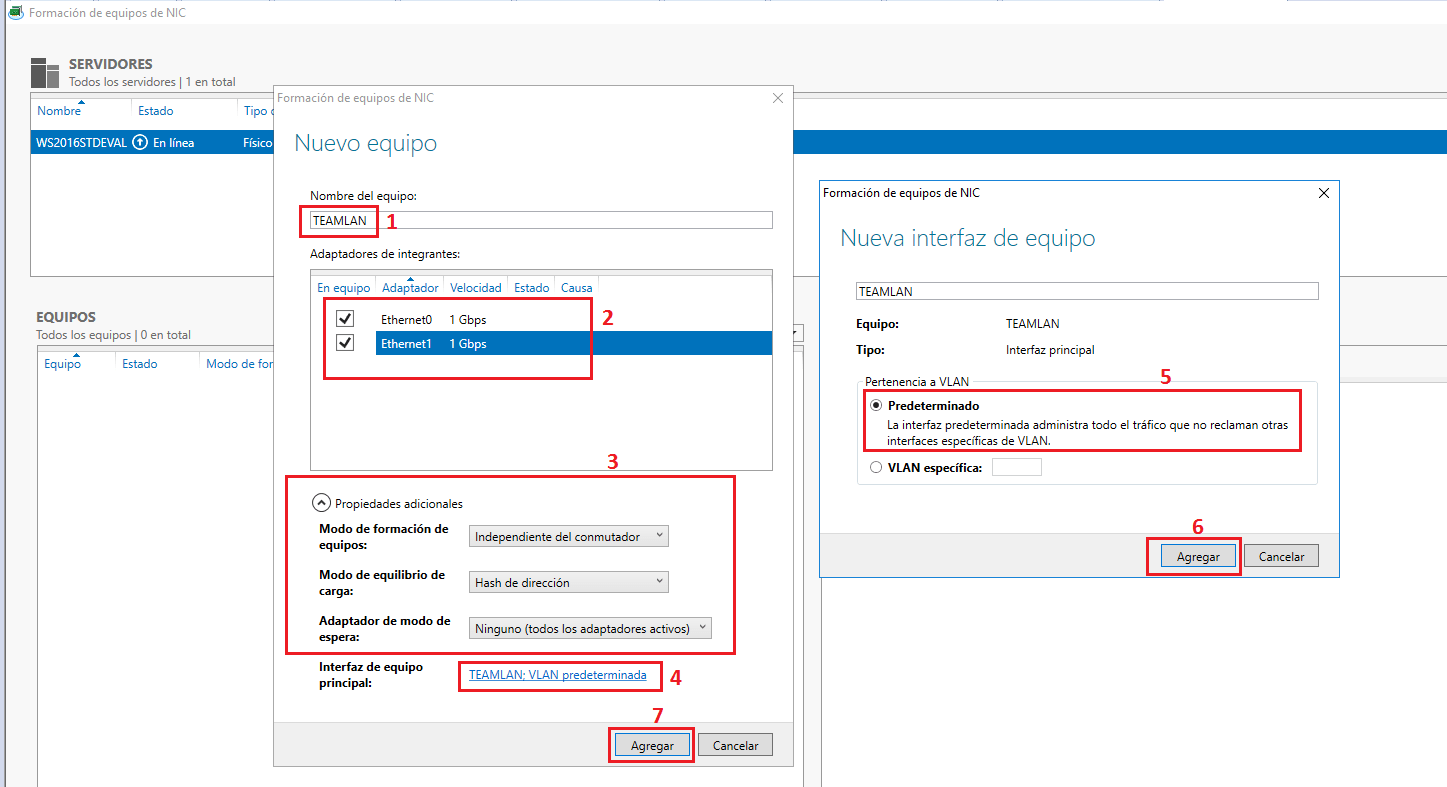Click Agregar in the Nuevo equipo dialog
Viewport: 1447px width, 787px height.
pos(651,744)
